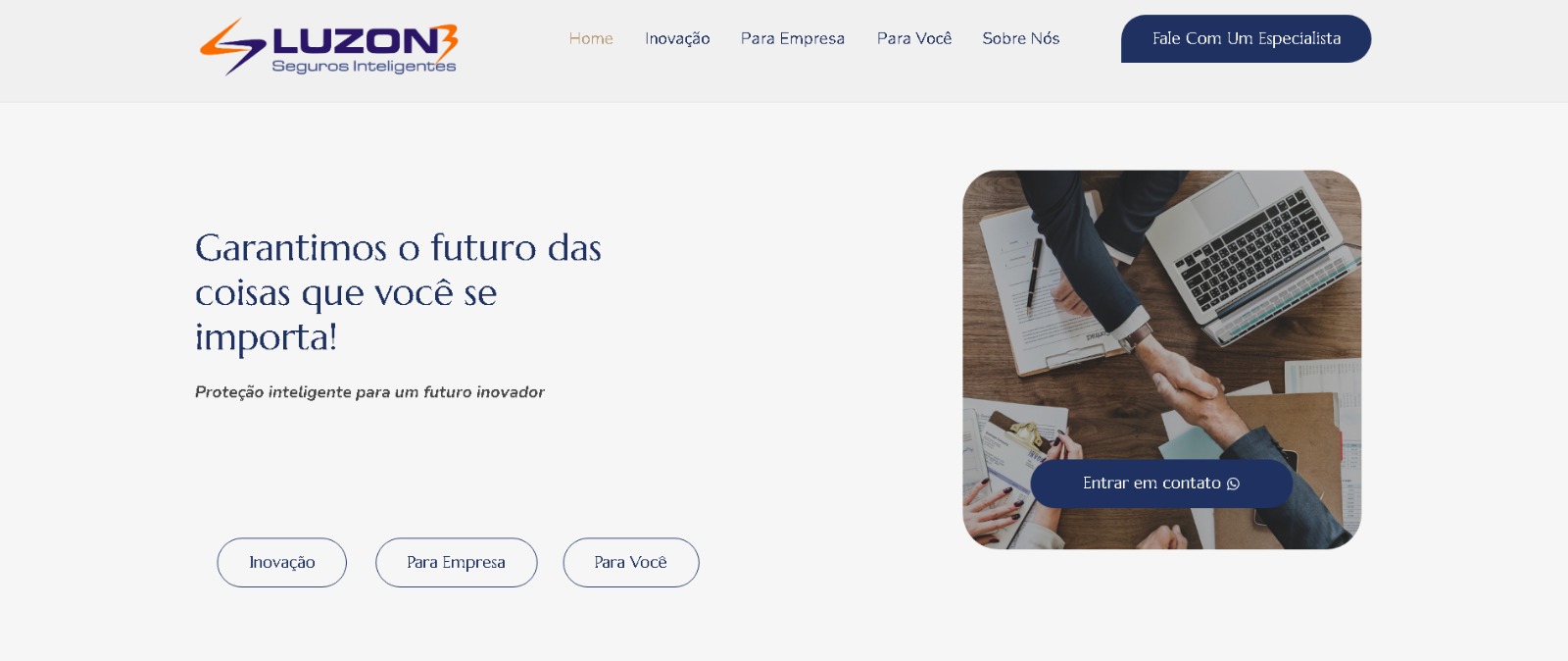1568x661 pixels.
Task: Click the LUZON3 wordmark text
Action: pos(365,40)
